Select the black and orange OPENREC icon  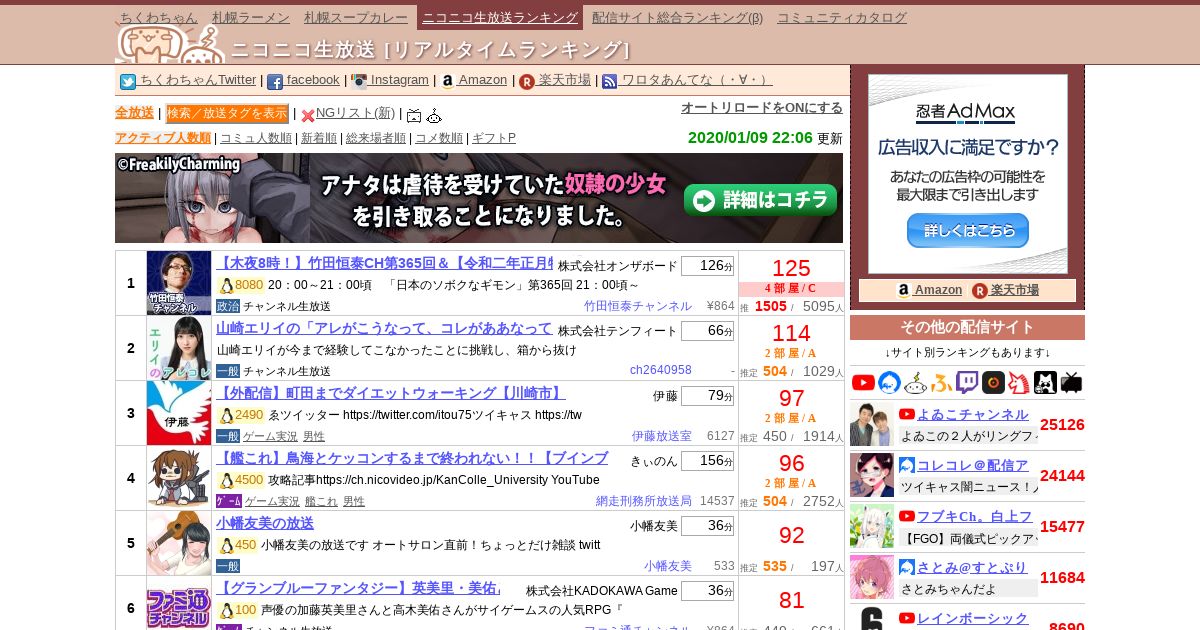[x=993, y=382]
